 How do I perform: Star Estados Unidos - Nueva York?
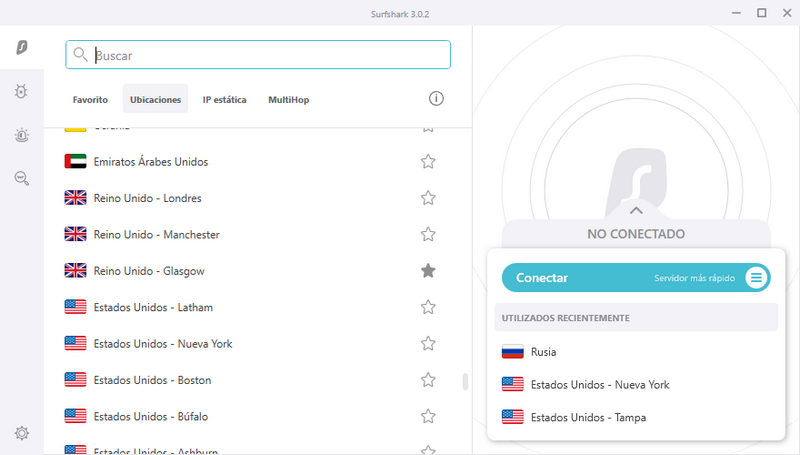point(428,344)
